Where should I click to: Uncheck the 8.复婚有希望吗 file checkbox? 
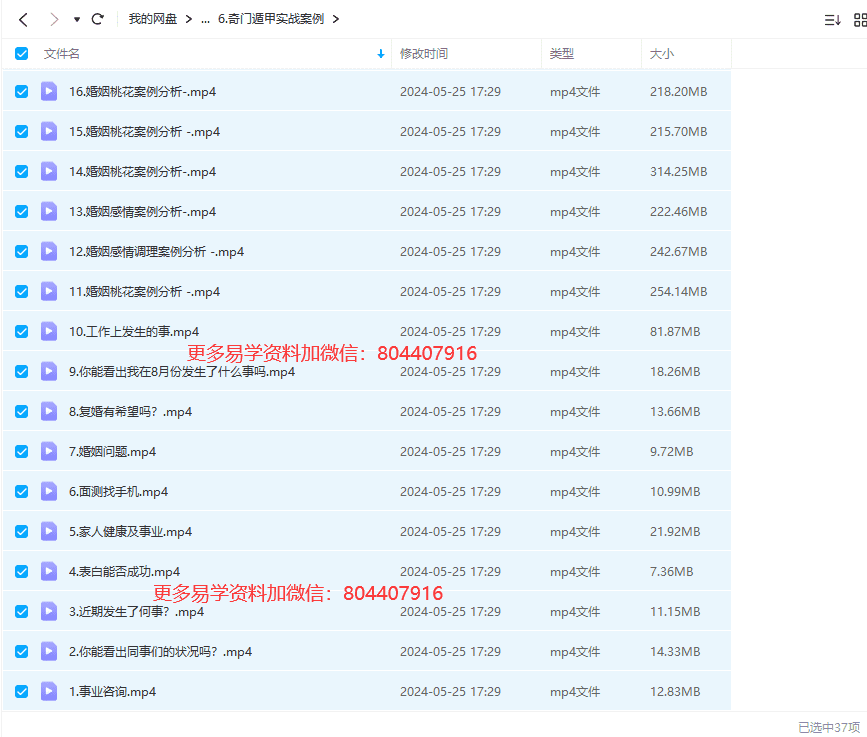[22, 411]
